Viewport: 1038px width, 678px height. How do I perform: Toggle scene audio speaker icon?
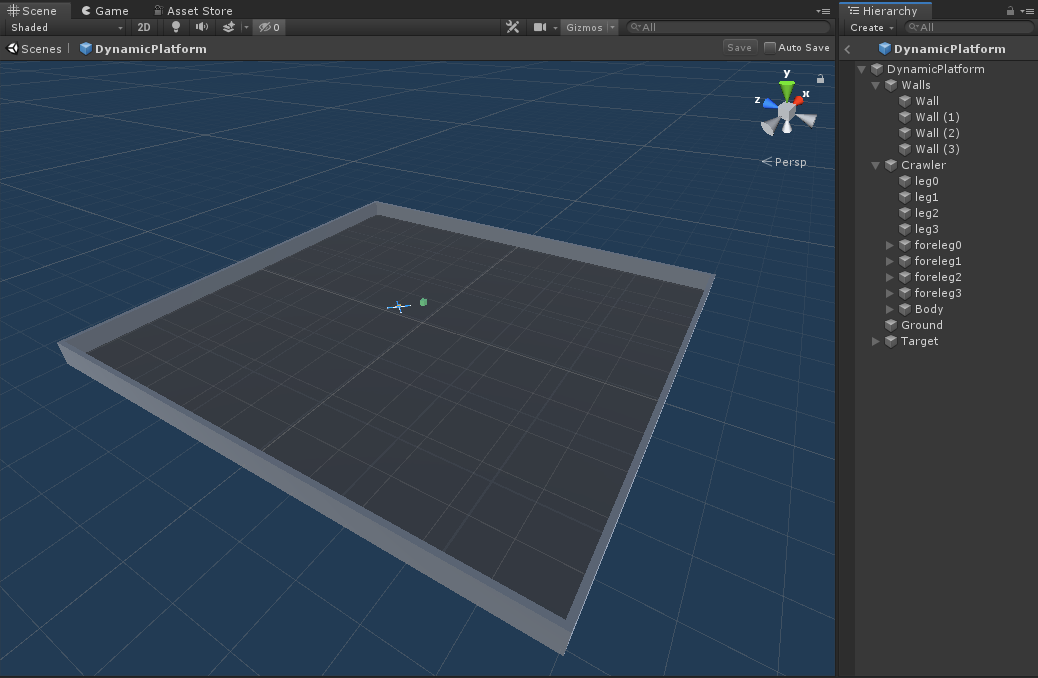202,27
